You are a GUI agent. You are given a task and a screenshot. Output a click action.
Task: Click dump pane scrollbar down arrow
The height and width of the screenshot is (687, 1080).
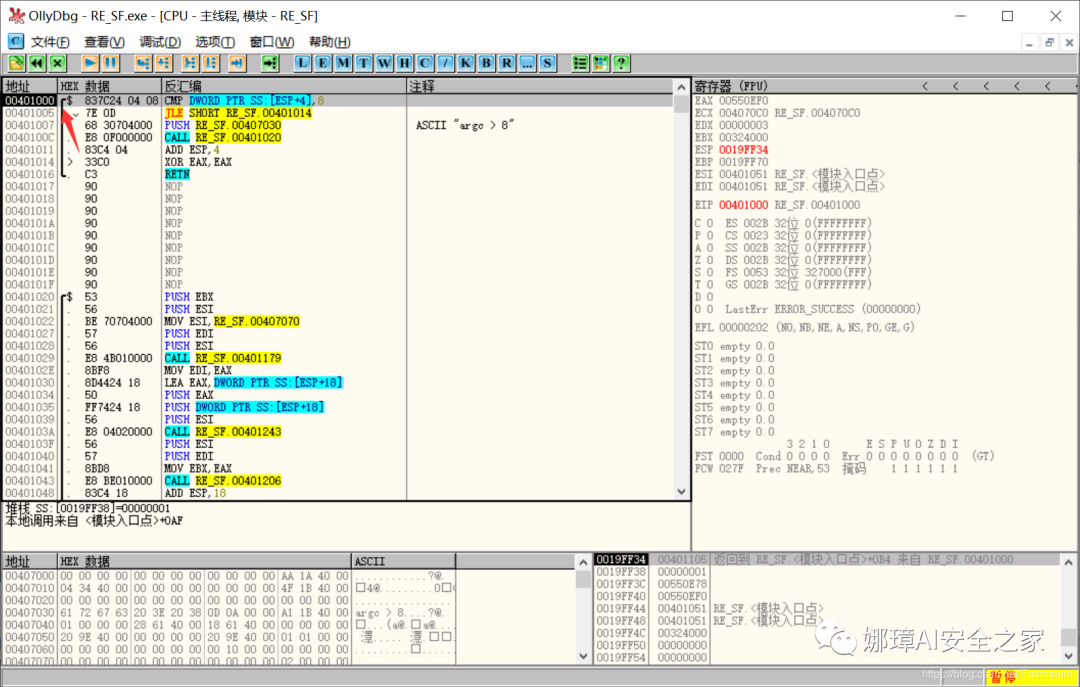coord(583,657)
